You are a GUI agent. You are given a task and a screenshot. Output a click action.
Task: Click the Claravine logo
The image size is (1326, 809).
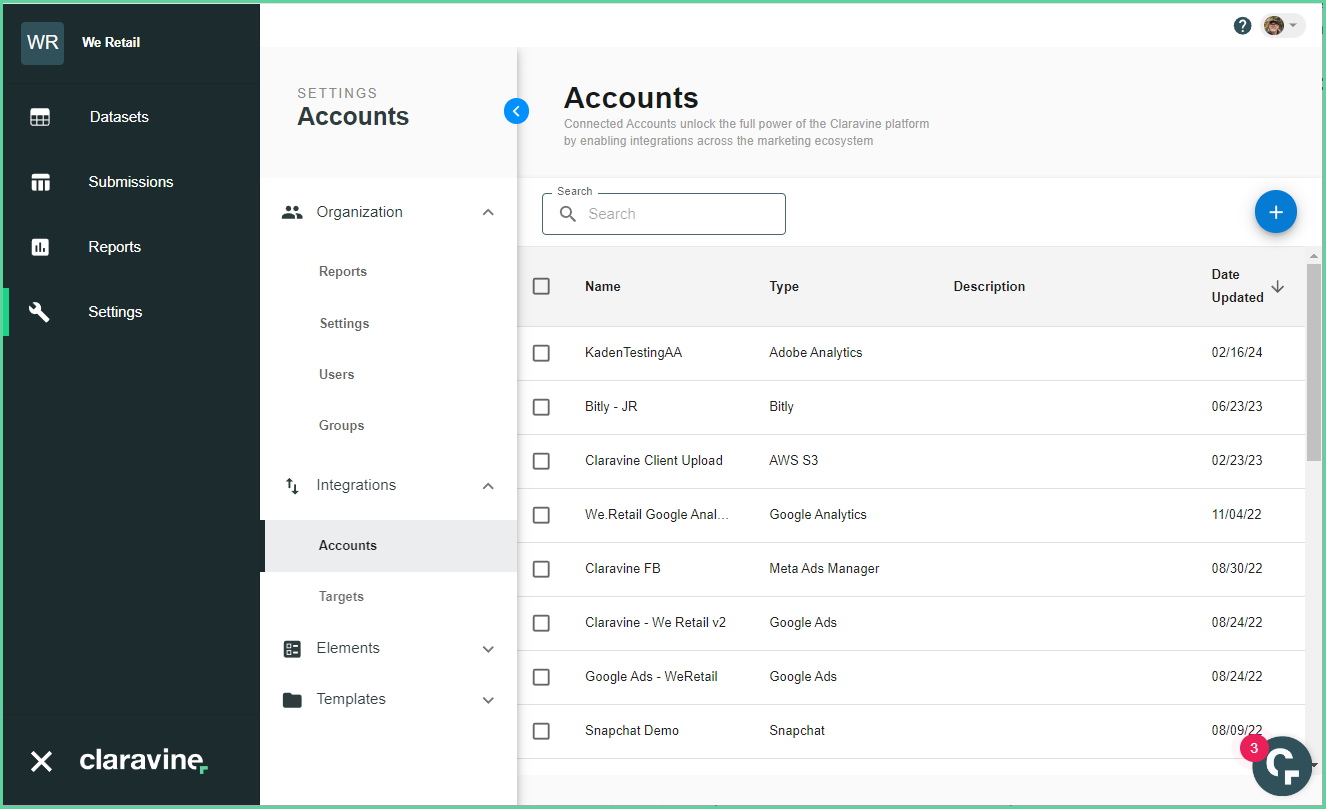click(144, 760)
